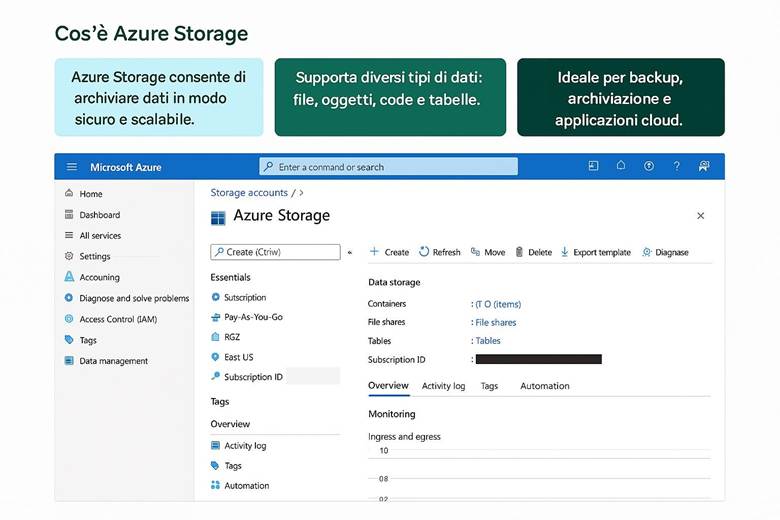Click the Cloud Shell icon in header
The width and height of the screenshot is (780, 520).
[x=593, y=167]
